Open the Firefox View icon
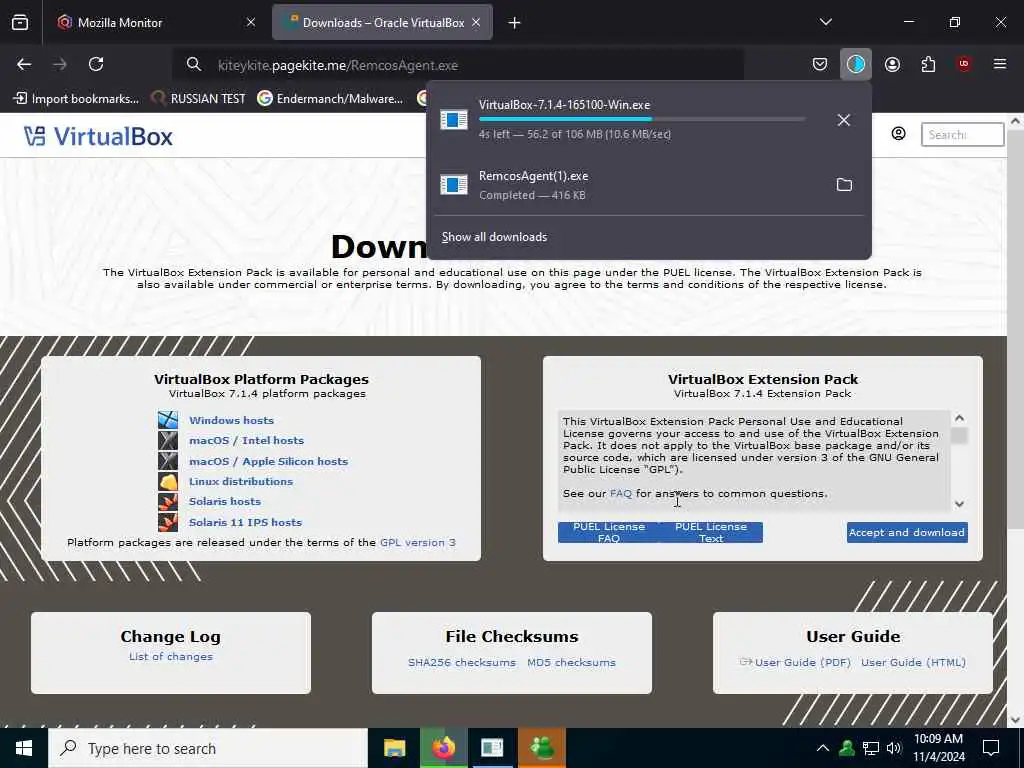 point(20,23)
